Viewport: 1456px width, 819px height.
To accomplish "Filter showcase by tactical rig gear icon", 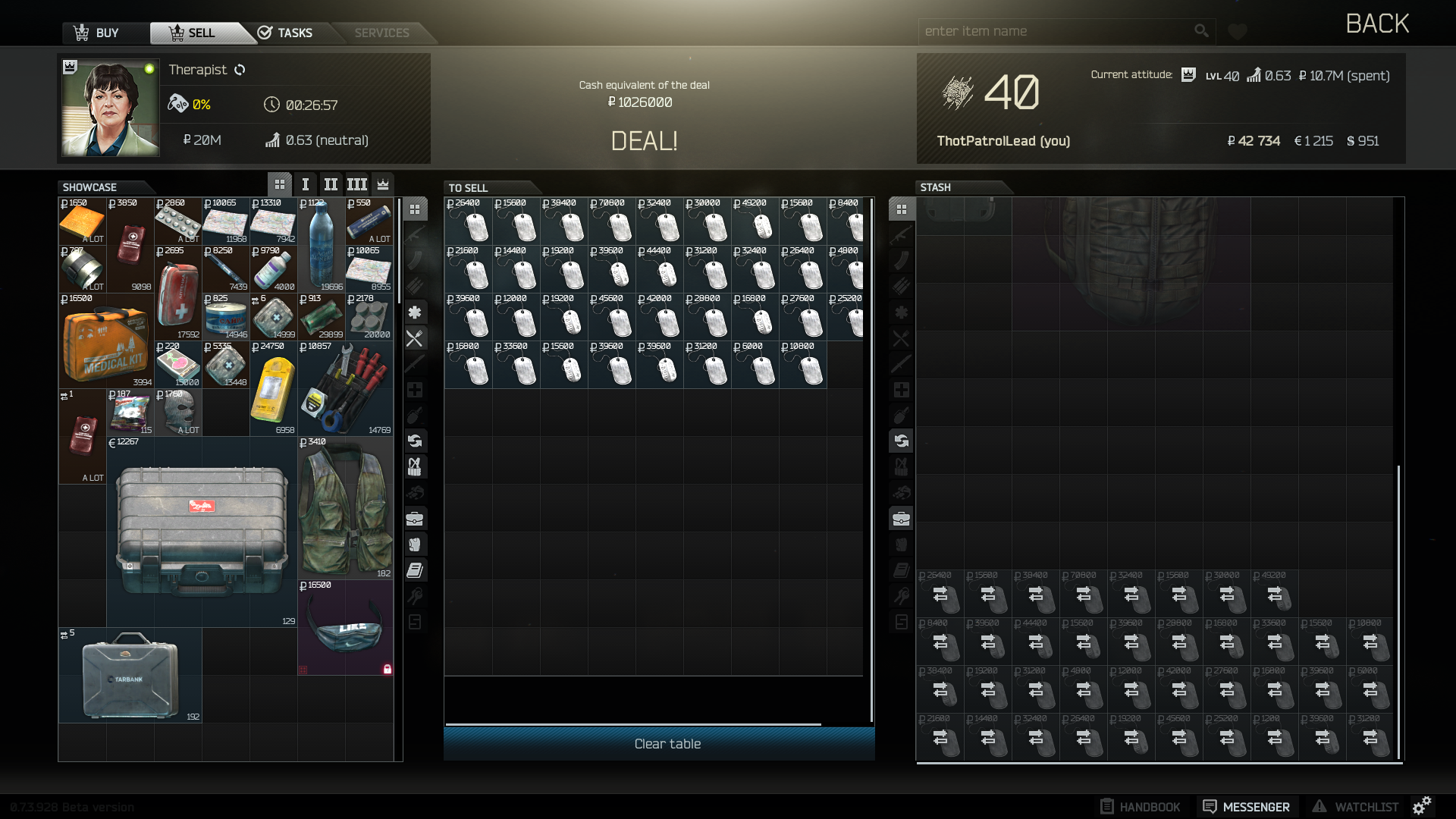I will (x=415, y=467).
